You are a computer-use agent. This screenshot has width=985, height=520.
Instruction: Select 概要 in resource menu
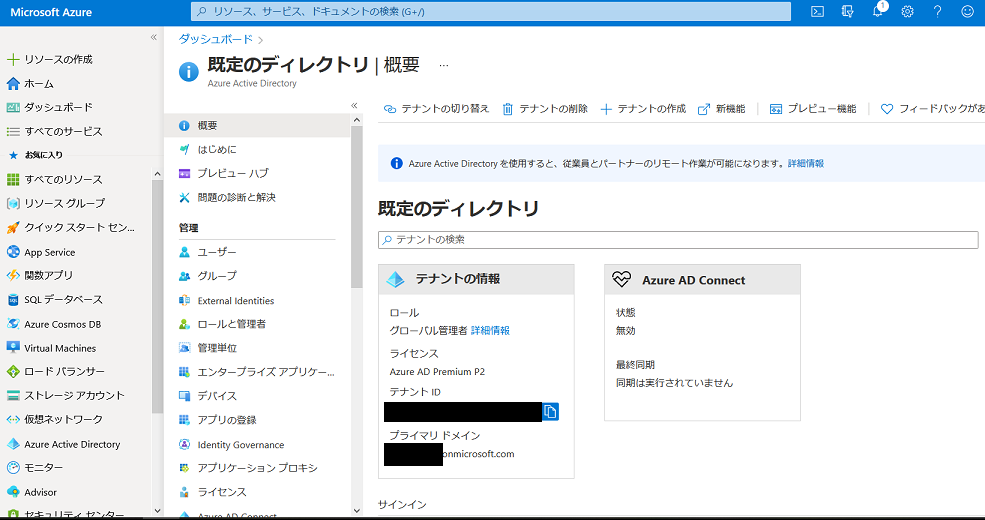pos(257,126)
